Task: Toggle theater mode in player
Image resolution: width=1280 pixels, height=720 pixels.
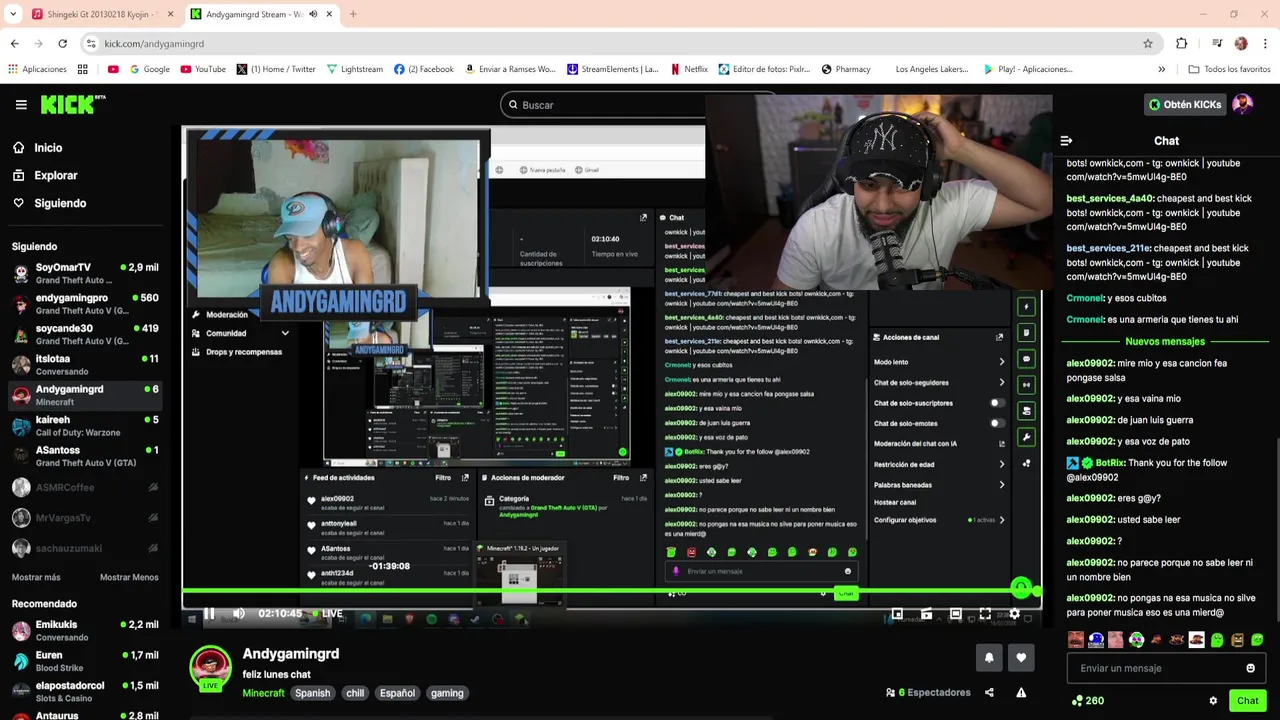Action: [x=955, y=613]
